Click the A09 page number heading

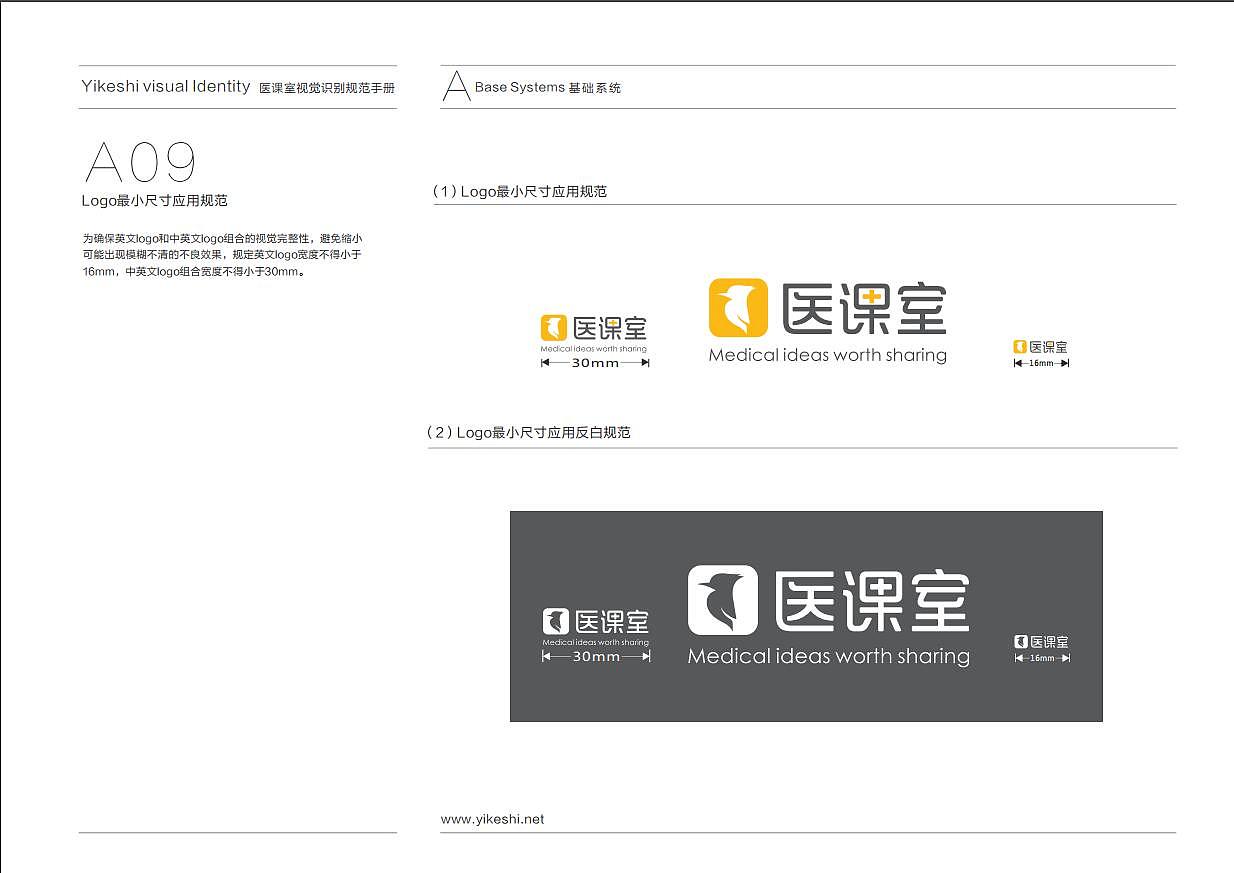tap(140, 162)
